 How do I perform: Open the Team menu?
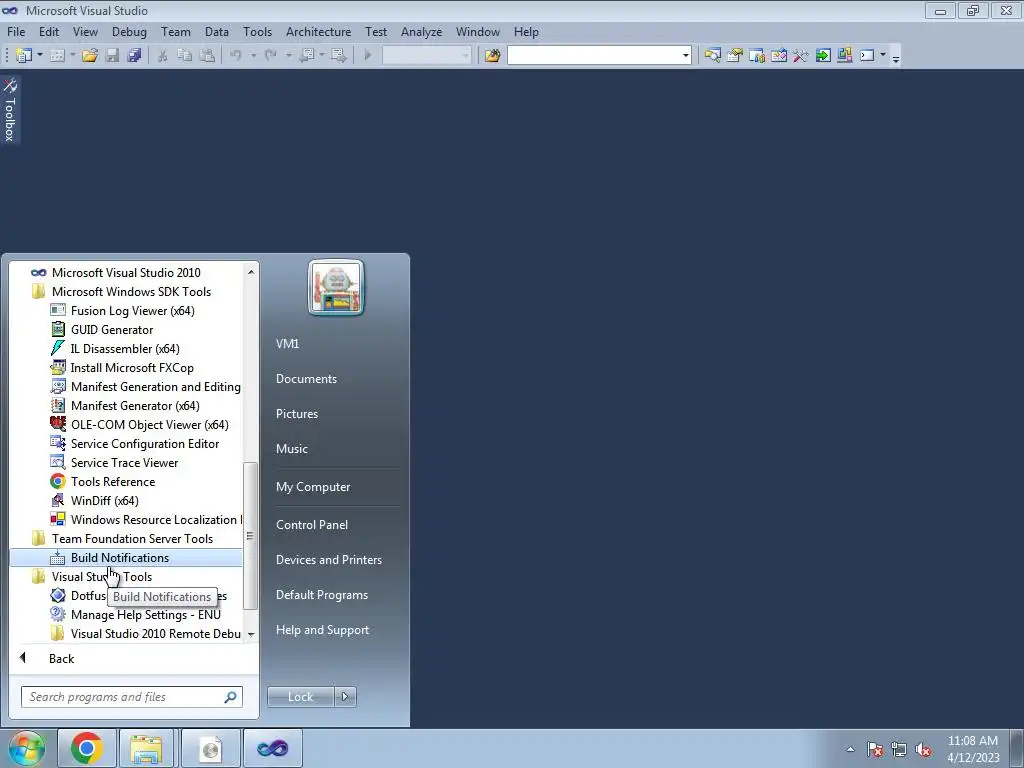pos(176,31)
